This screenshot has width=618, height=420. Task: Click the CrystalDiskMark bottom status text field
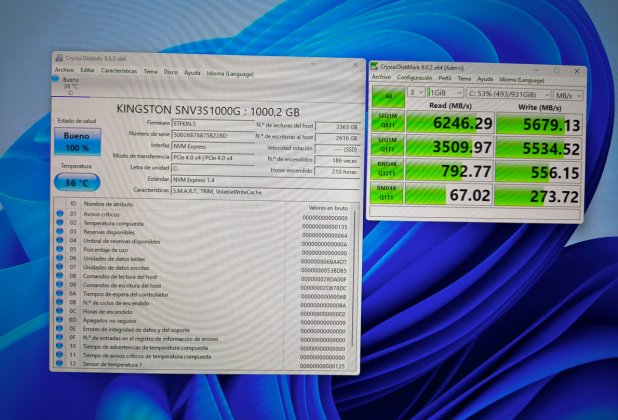pyautogui.click(x=475, y=213)
